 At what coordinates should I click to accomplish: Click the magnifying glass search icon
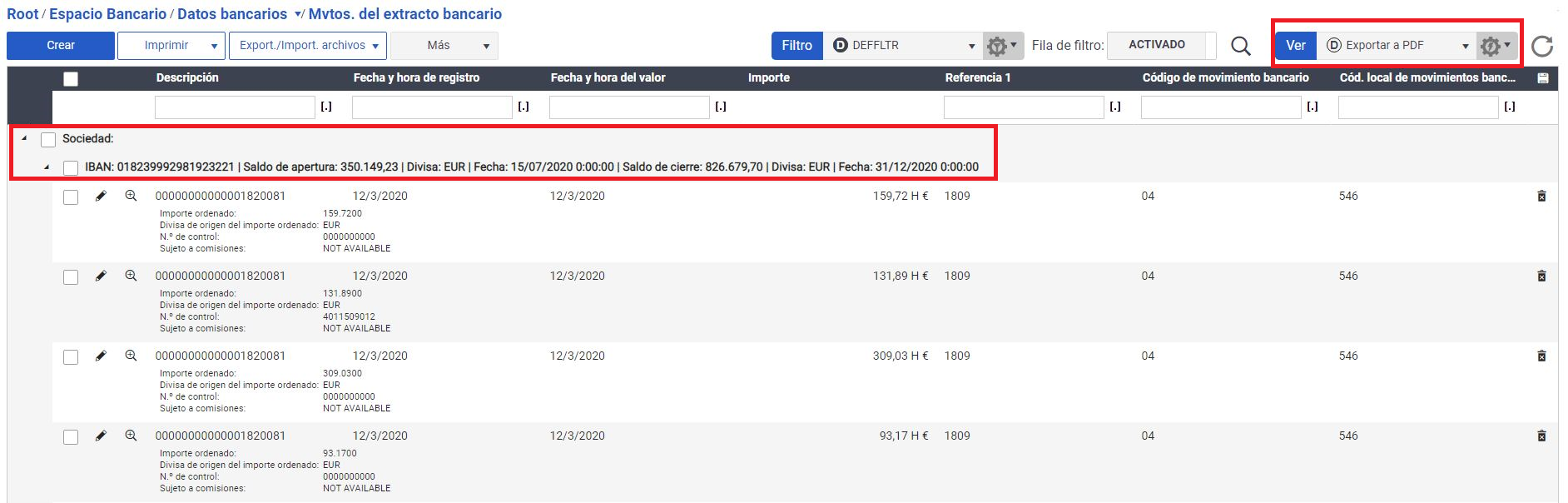[x=1240, y=46]
